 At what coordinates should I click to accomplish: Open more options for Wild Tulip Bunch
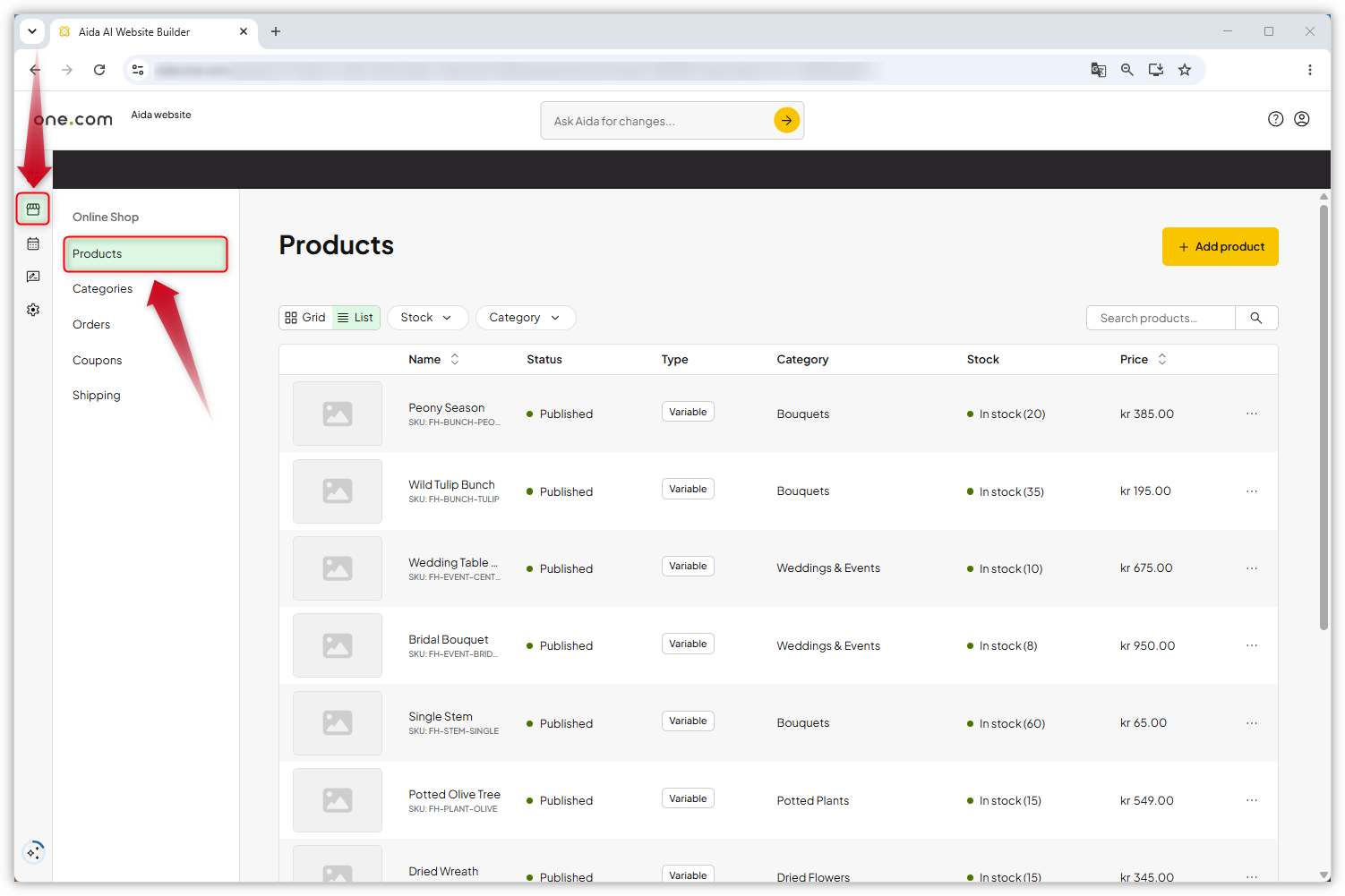point(1252,491)
